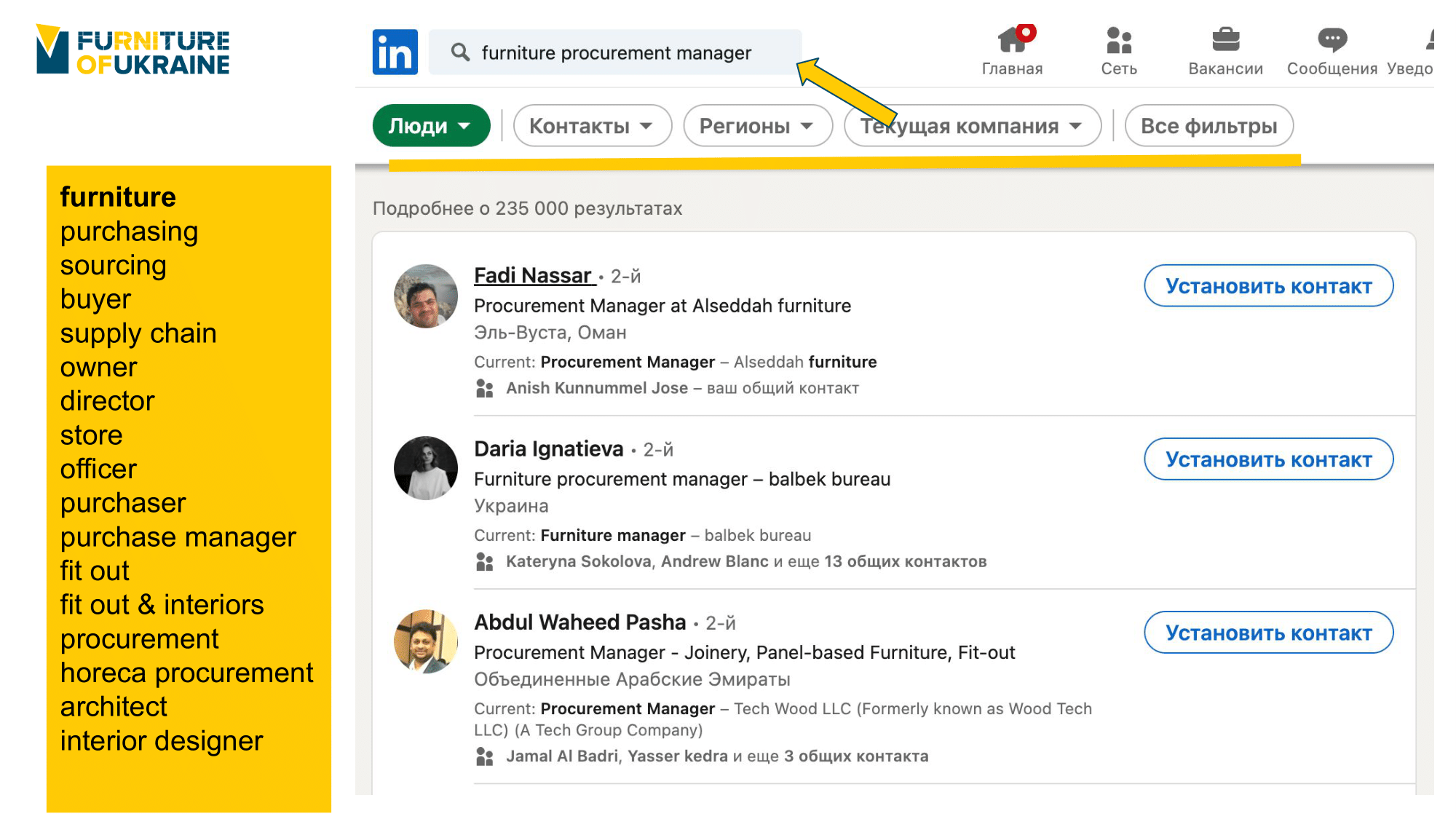The width and height of the screenshot is (1456, 819).
Task: Click the purchaser keyword
Action: 123,503
